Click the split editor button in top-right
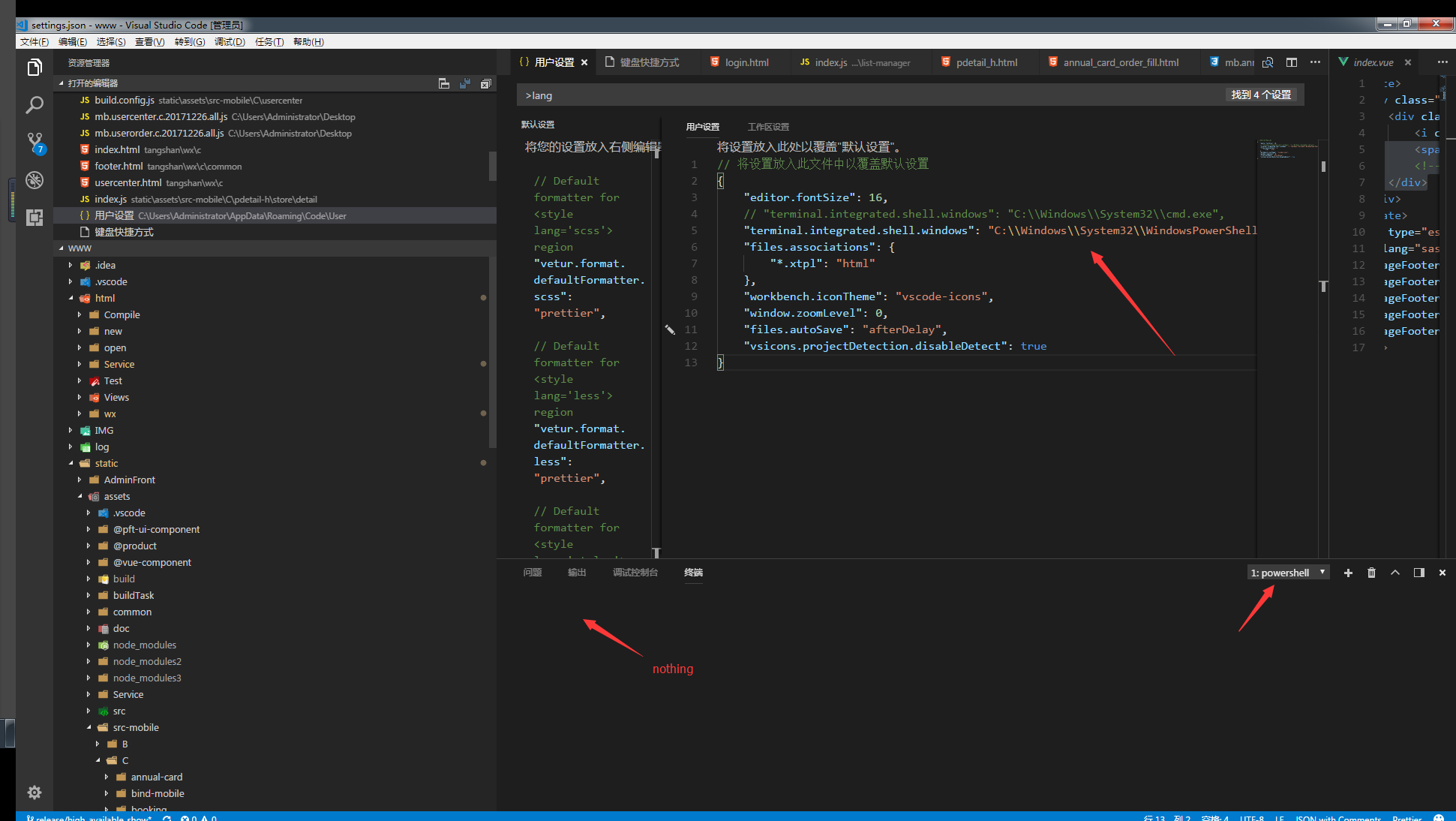 [x=1290, y=62]
